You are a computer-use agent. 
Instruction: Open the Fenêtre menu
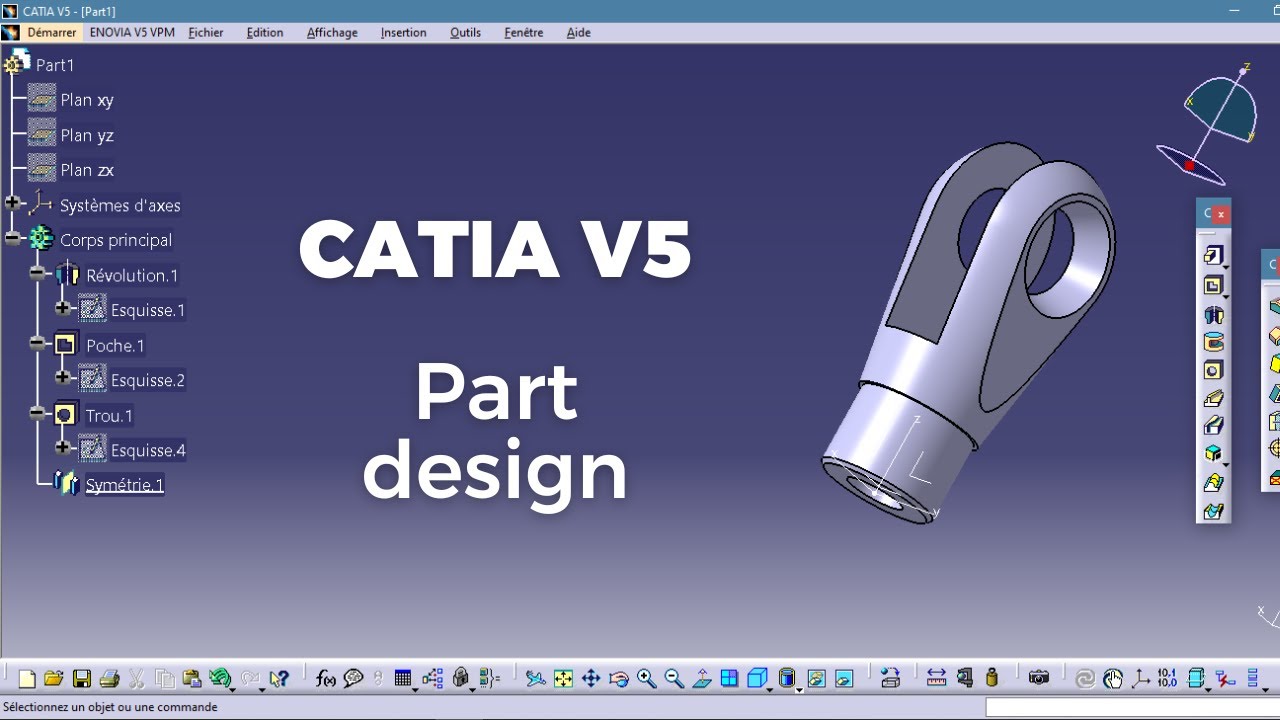524,32
